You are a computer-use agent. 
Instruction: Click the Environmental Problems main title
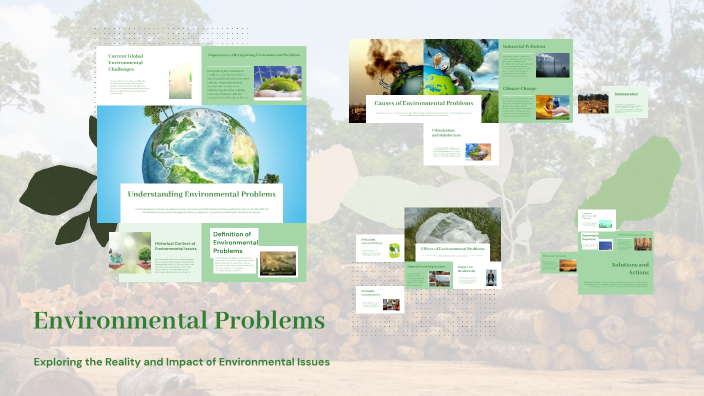click(179, 321)
